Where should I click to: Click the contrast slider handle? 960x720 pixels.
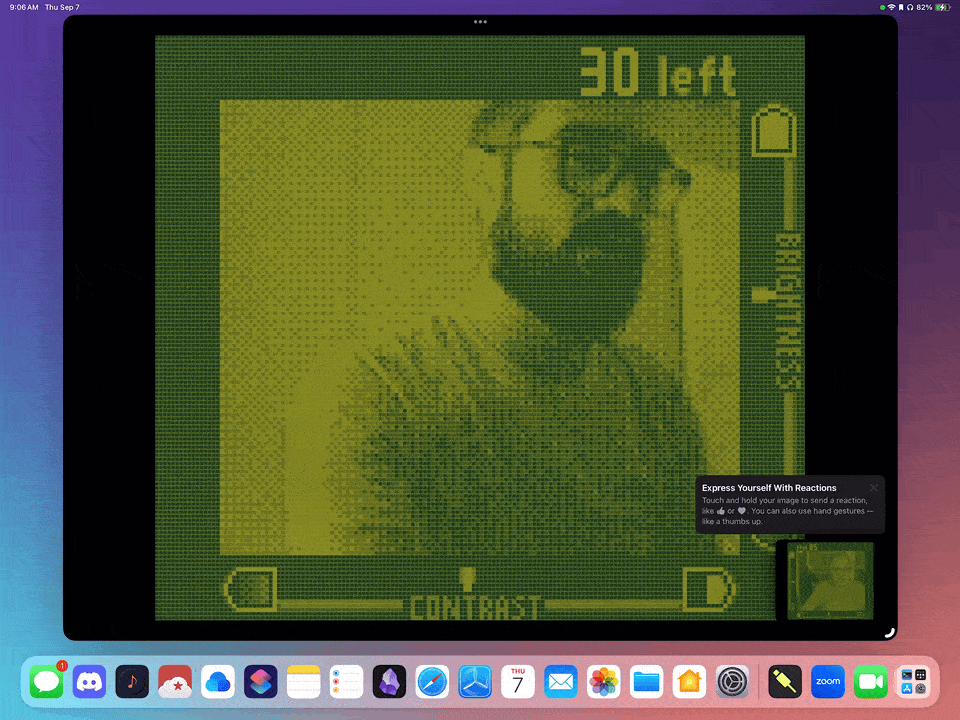[x=466, y=577]
